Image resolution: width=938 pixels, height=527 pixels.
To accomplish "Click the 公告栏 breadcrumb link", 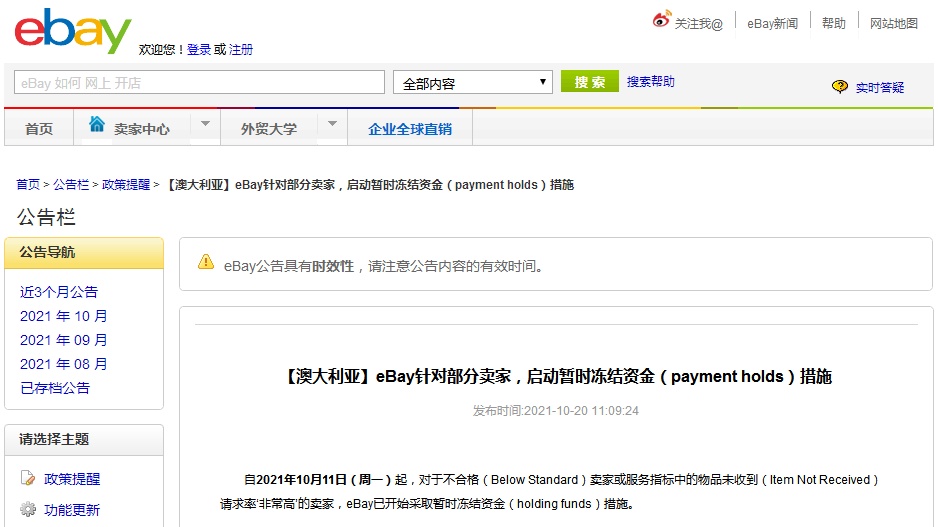I will point(71,185).
